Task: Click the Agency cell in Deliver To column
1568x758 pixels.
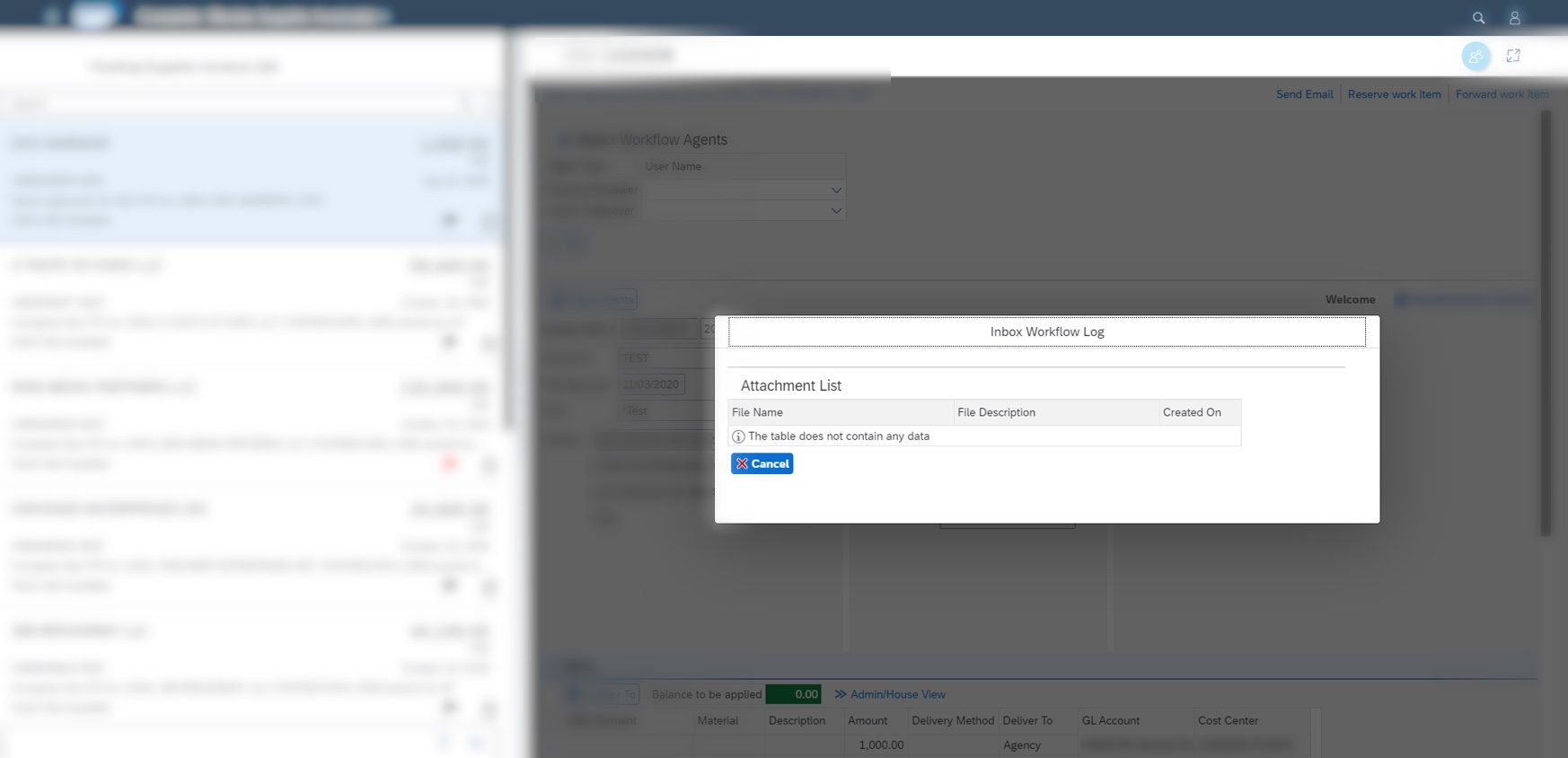Action: tap(1038, 745)
